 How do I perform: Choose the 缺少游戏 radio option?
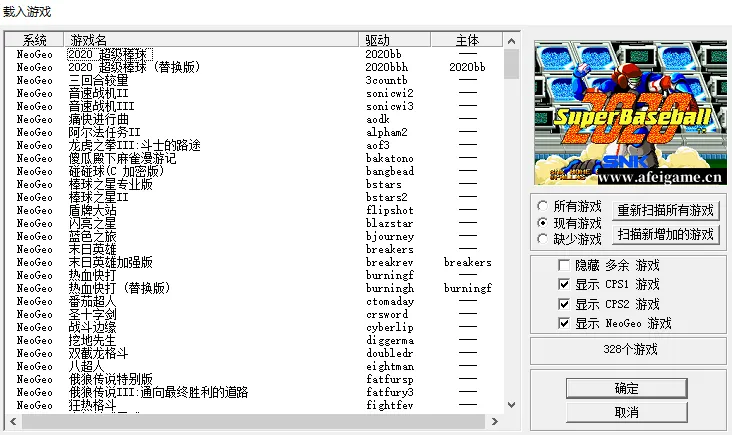(542, 239)
